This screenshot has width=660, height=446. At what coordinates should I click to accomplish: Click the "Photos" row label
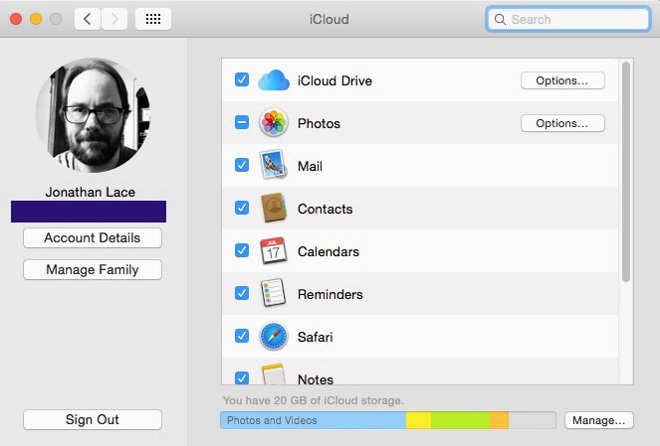coord(319,123)
